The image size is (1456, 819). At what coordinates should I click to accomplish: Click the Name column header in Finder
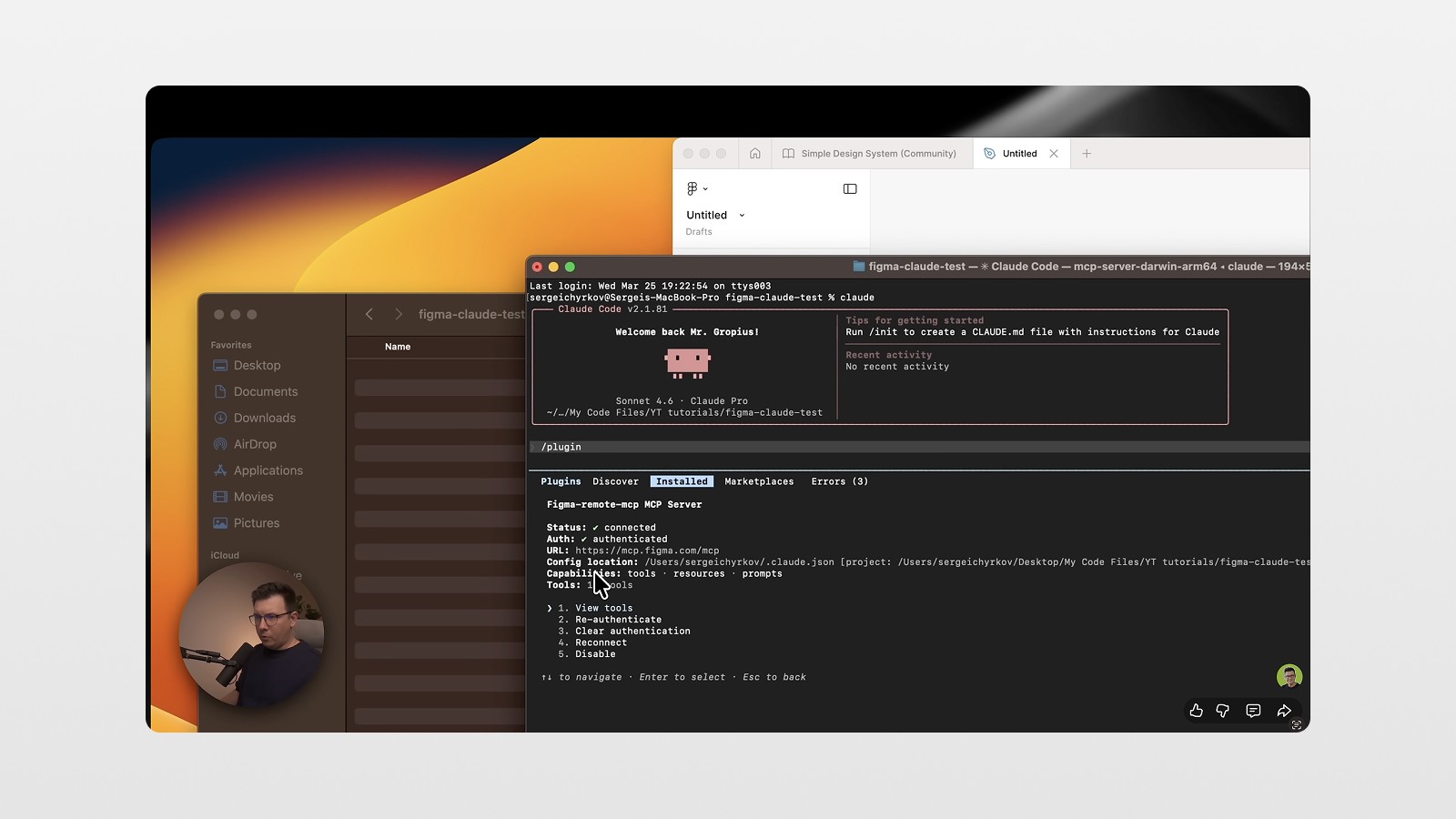[x=398, y=347]
